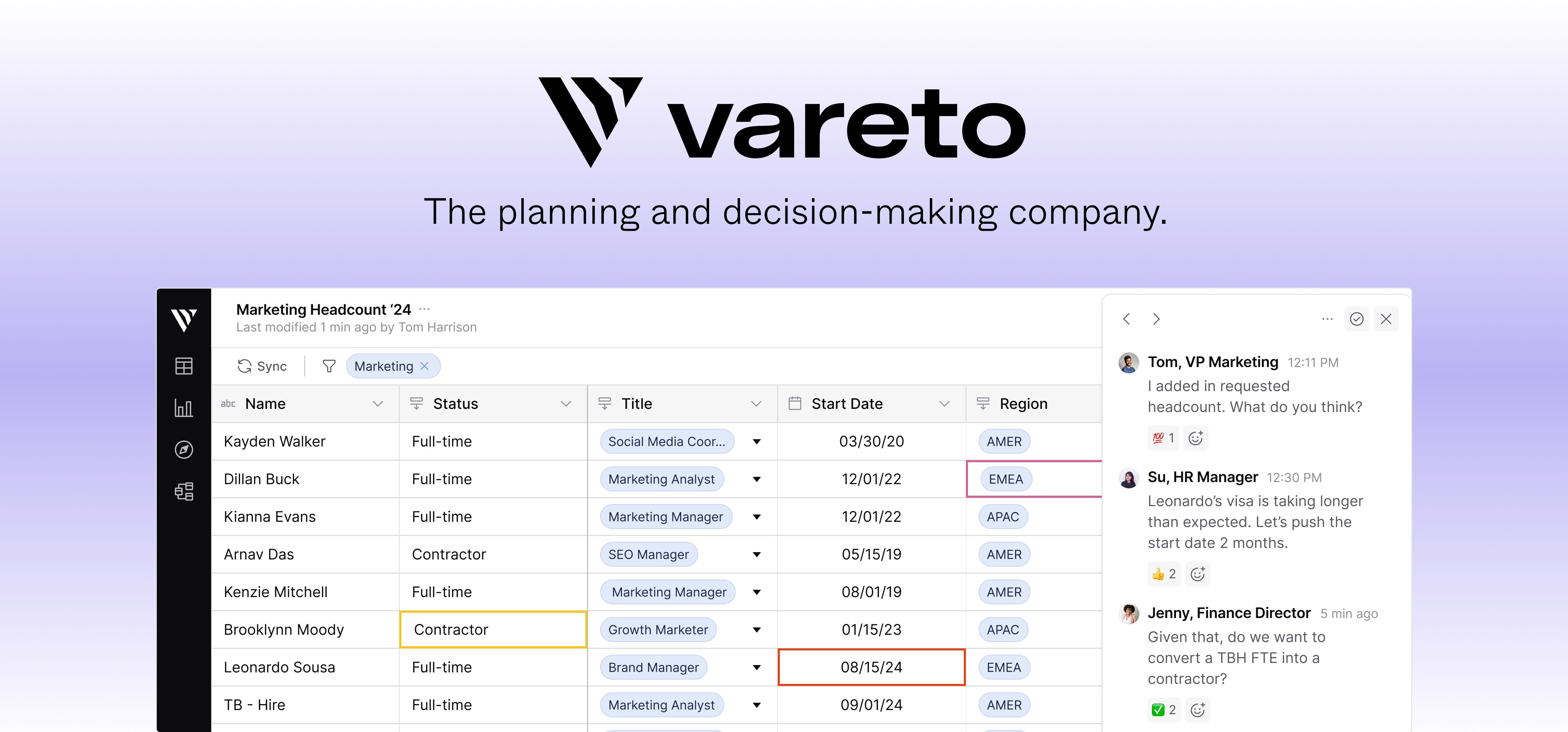This screenshot has height=732, width=1568.
Task: Click the Sync refresh icon above the table
Action: [245, 366]
